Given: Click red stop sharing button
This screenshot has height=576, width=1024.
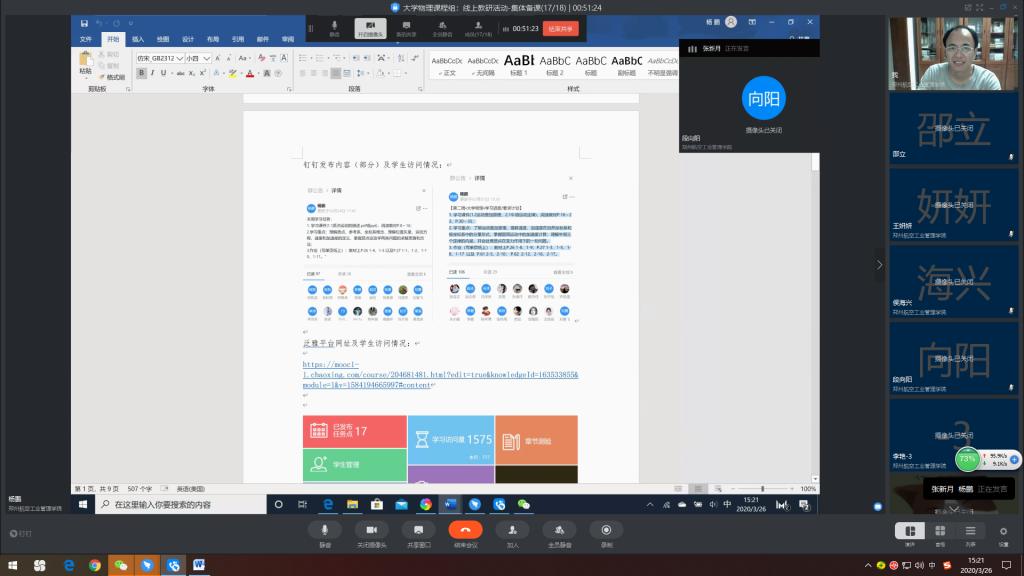Looking at the screenshot, I should pyautogui.click(x=561, y=29).
